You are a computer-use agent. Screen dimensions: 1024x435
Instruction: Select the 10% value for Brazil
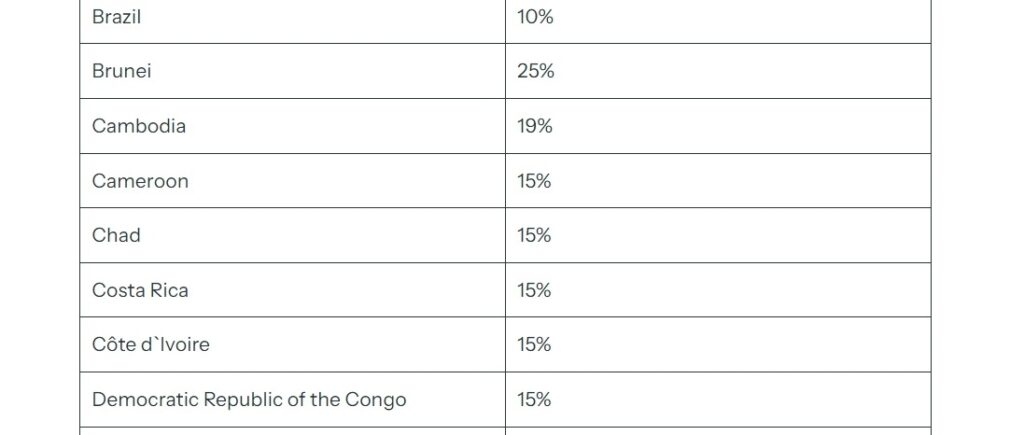tap(535, 17)
